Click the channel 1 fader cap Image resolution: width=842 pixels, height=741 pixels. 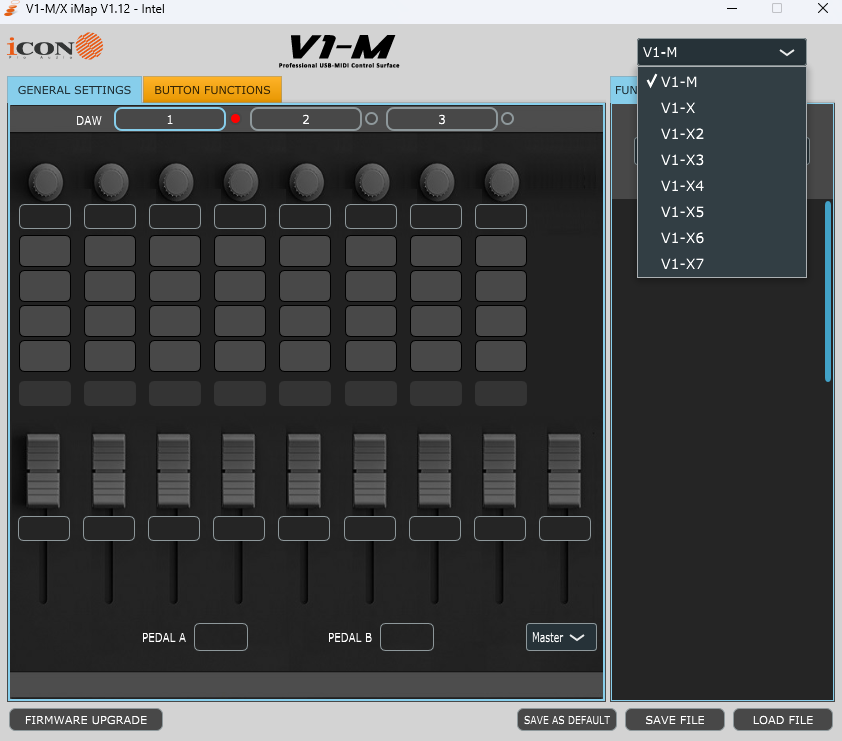[x=43, y=471]
